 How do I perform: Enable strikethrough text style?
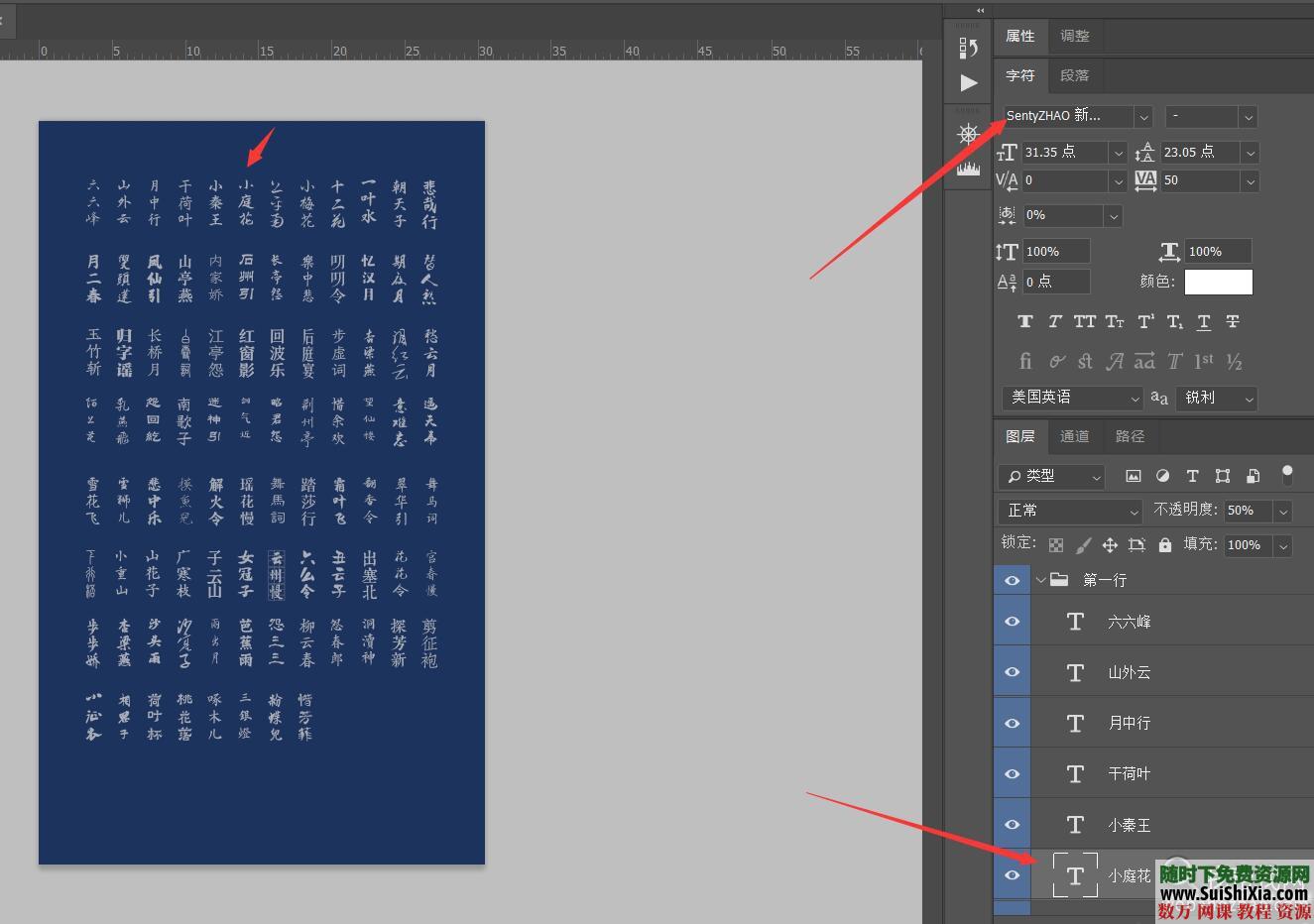click(1233, 321)
